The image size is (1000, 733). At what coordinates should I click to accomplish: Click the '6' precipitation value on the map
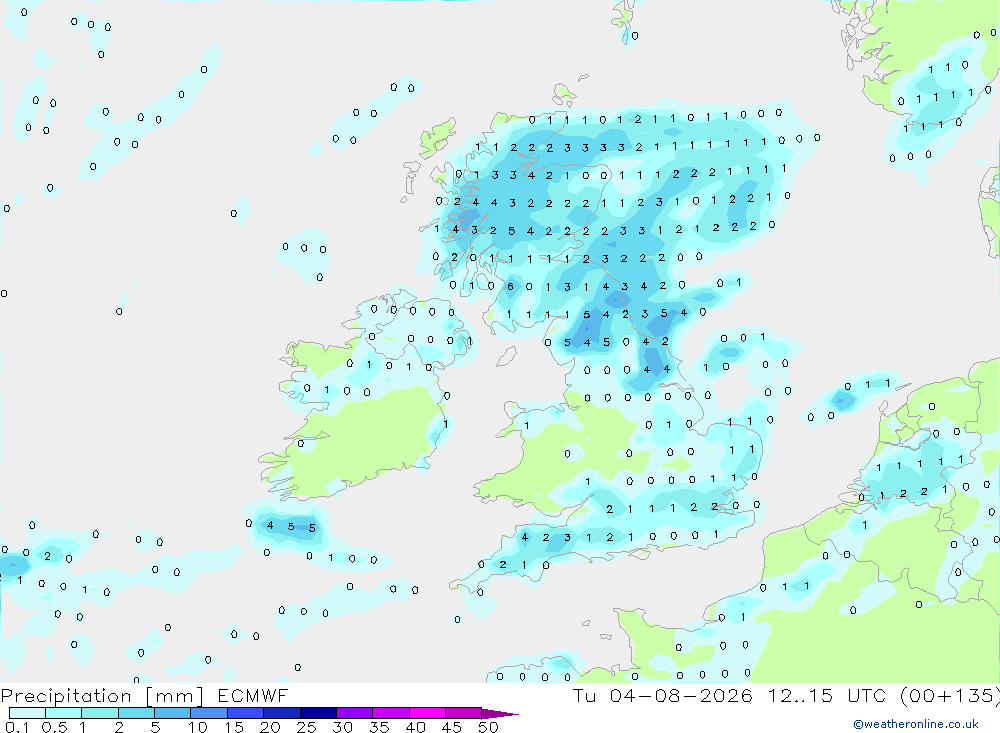coord(510,286)
